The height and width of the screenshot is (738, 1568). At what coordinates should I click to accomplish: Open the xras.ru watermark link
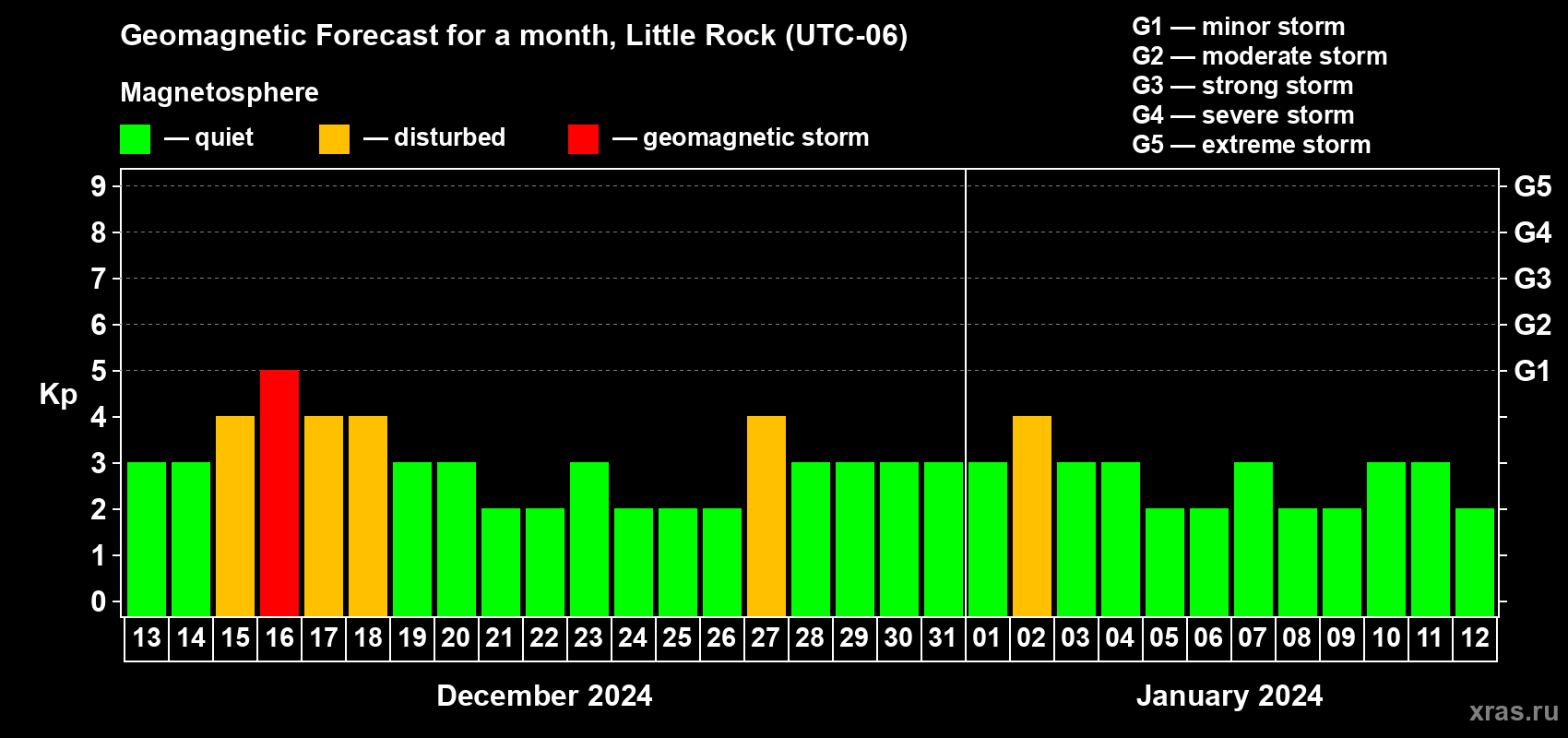pos(1514,711)
